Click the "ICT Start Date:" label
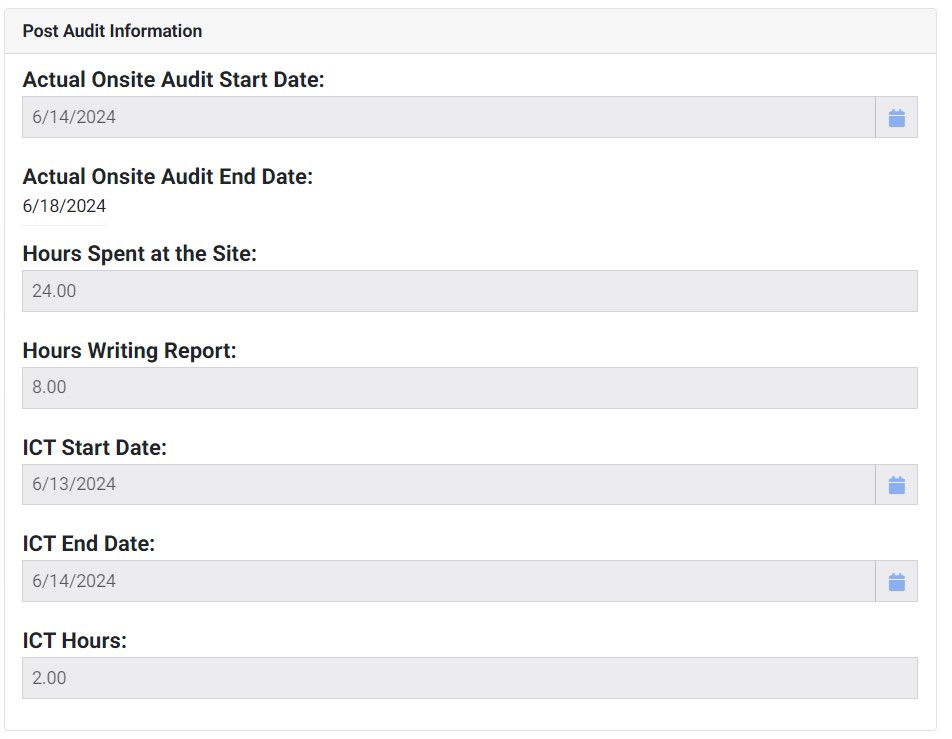The image size is (952, 739). point(94,448)
